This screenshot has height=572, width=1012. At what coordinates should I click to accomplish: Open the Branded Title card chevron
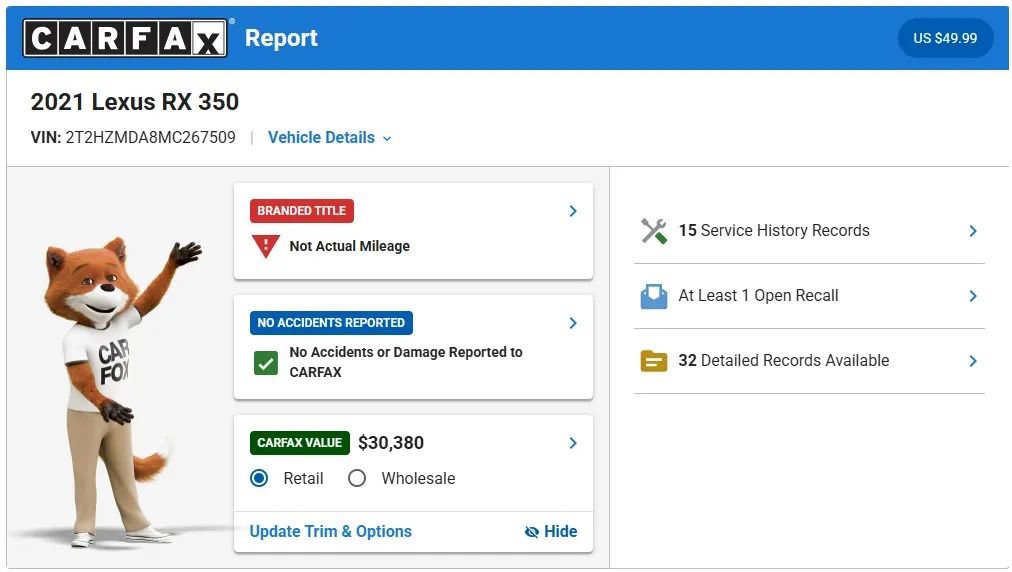[x=573, y=211]
